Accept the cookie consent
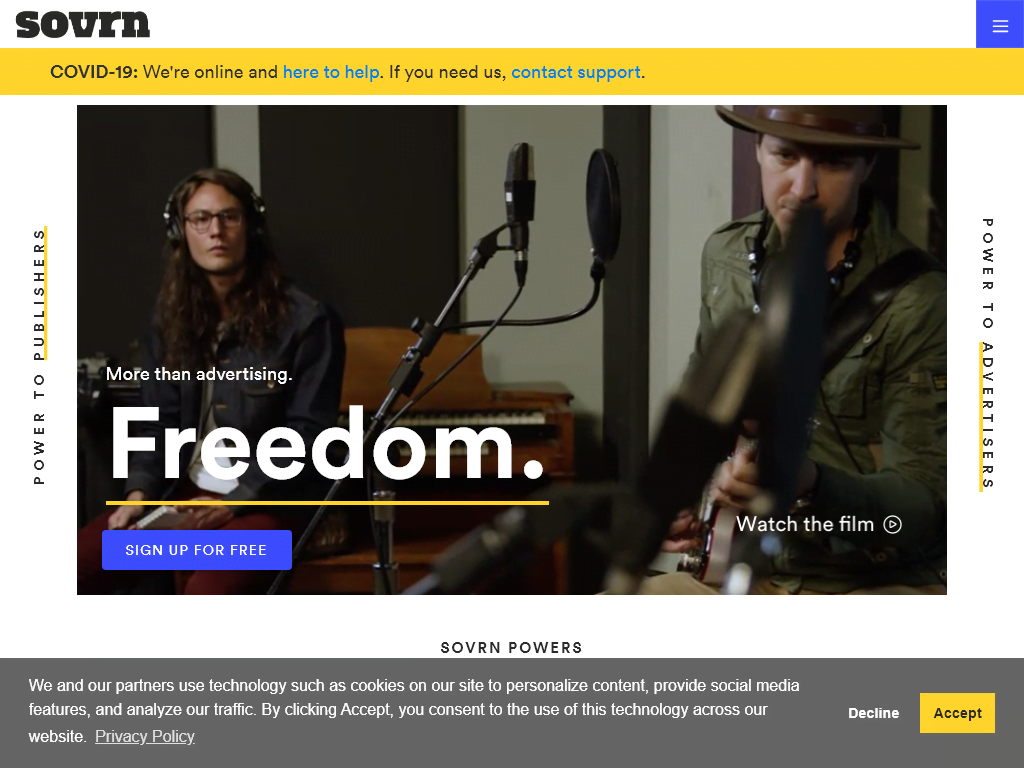The image size is (1024, 768). click(957, 713)
